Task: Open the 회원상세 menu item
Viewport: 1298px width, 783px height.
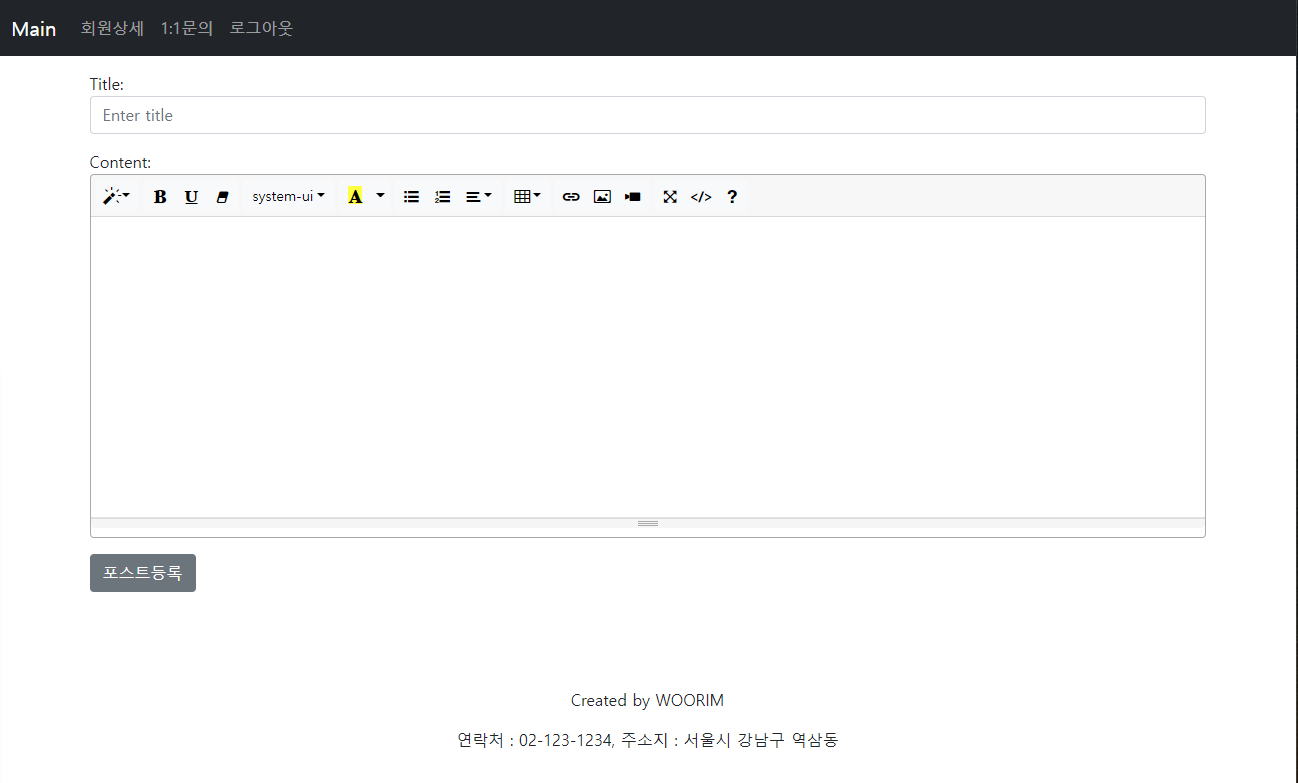Action: pos(112,28)
